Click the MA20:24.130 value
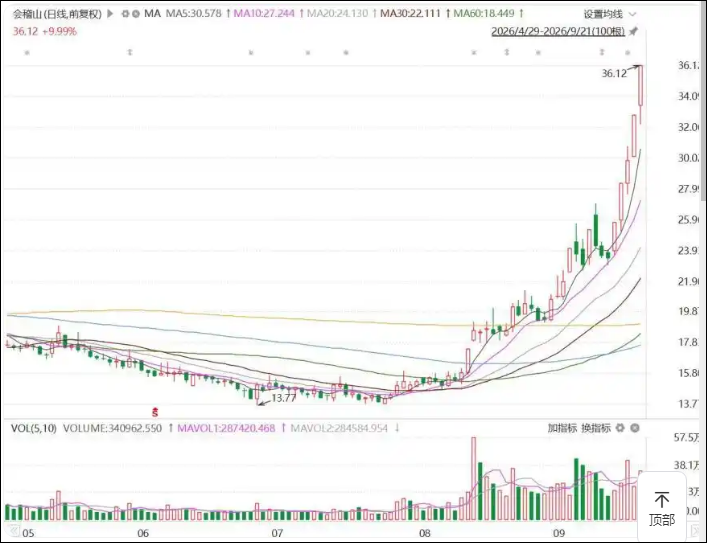Image resolution: width=707 pixels, height=543 pixels. click(337, 14)
